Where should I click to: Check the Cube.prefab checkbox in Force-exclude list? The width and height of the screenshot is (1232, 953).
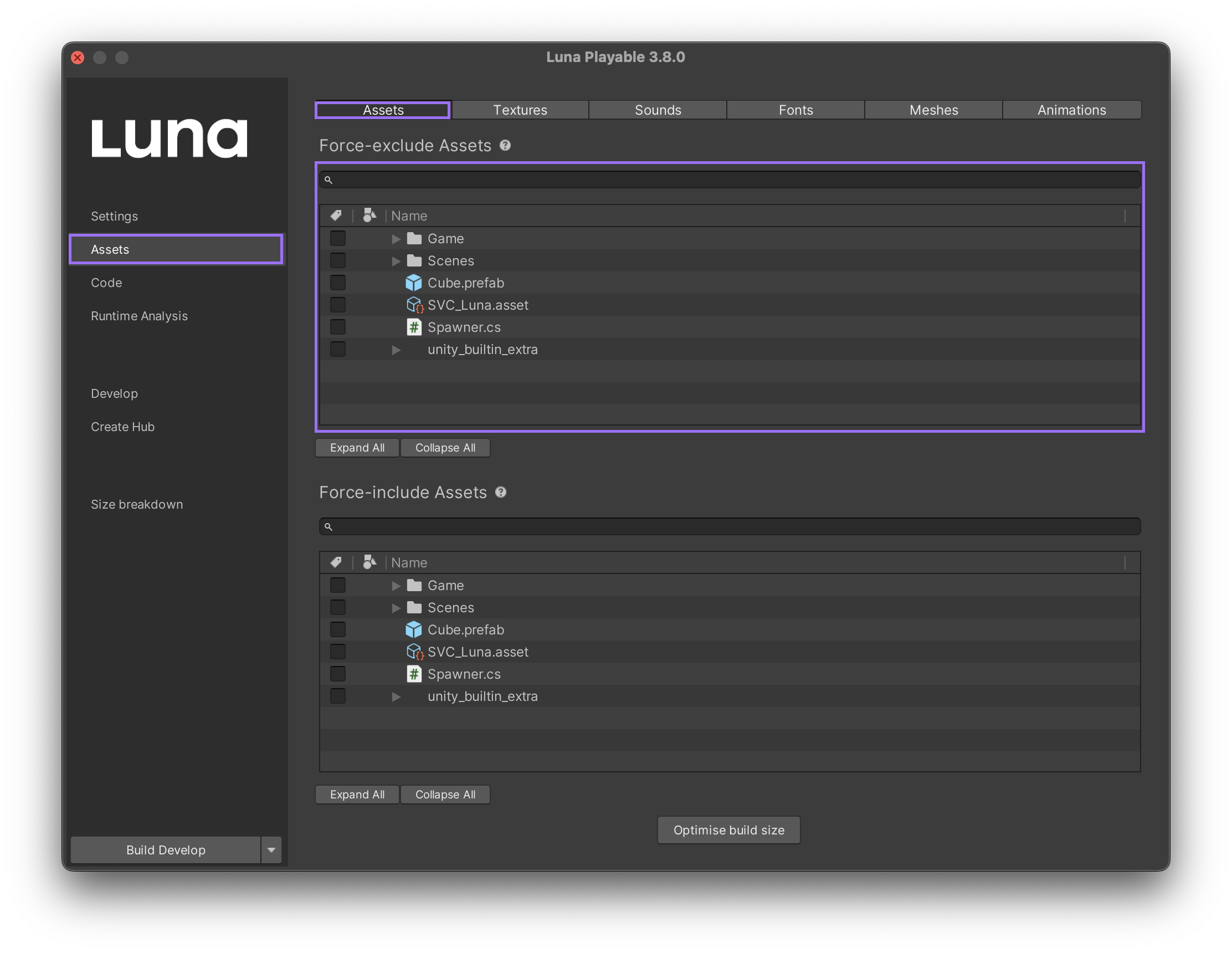pos(338,283)
